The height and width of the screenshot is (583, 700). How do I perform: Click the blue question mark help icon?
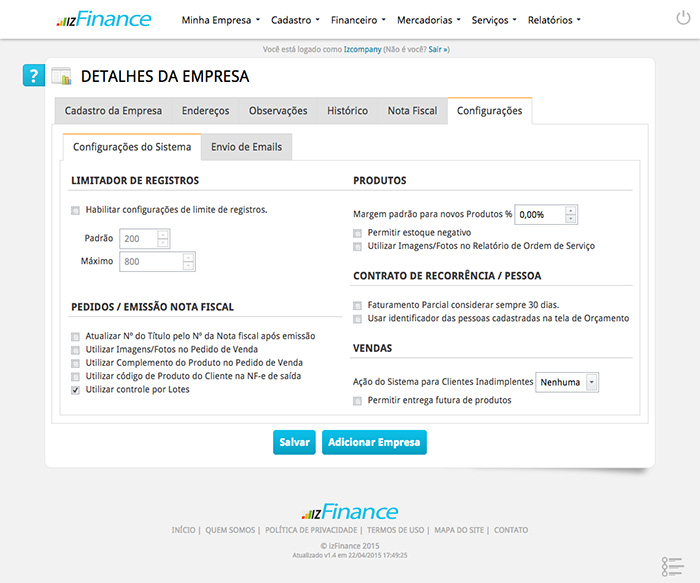[x=34, y=76]
